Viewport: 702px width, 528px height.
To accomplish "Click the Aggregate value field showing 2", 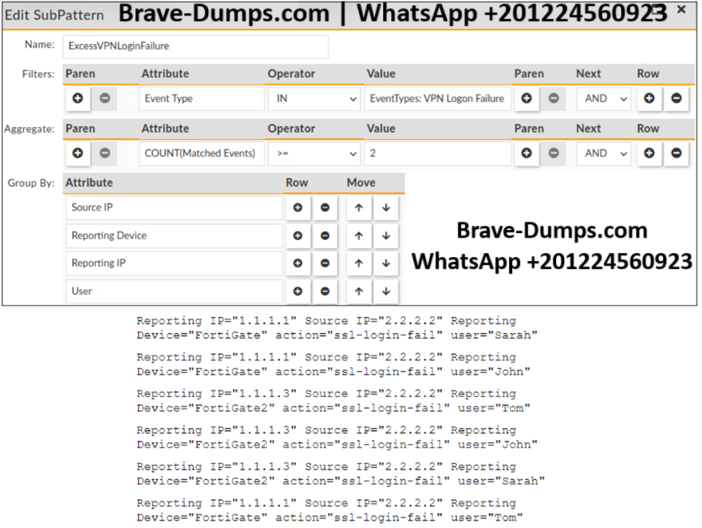I will coord(437,153).
